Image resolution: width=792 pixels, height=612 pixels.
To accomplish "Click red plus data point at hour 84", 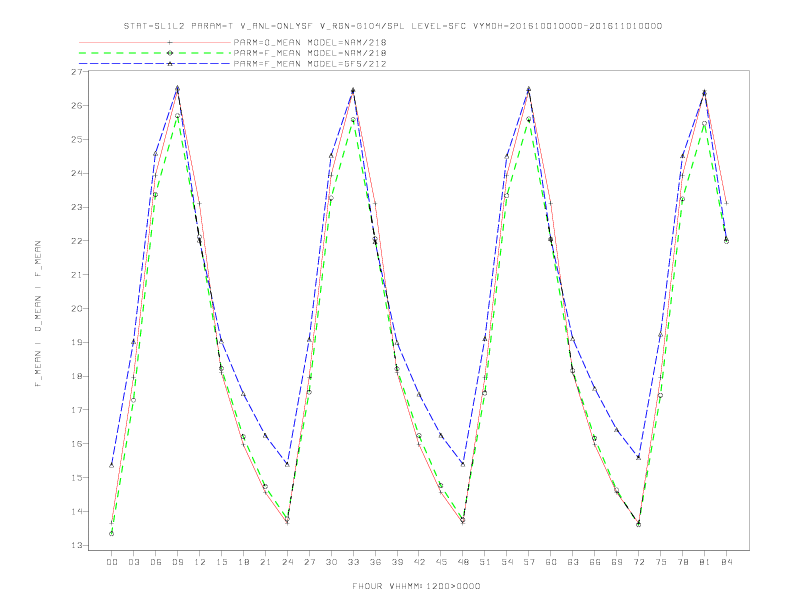I will pyautogui.click(x=726, y=203).
